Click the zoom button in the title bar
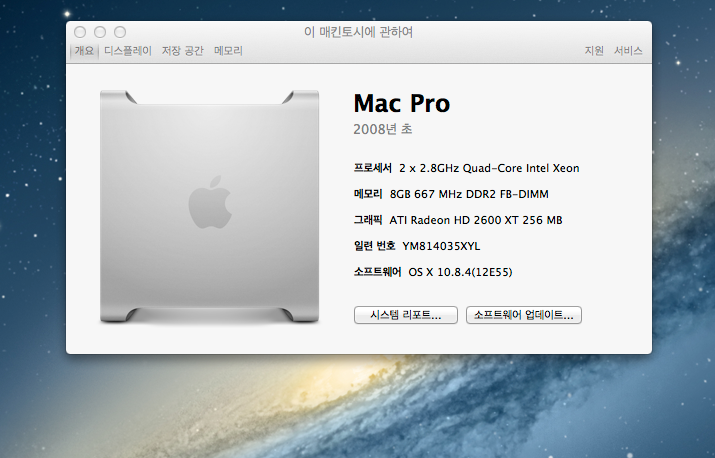 (120, 33)
